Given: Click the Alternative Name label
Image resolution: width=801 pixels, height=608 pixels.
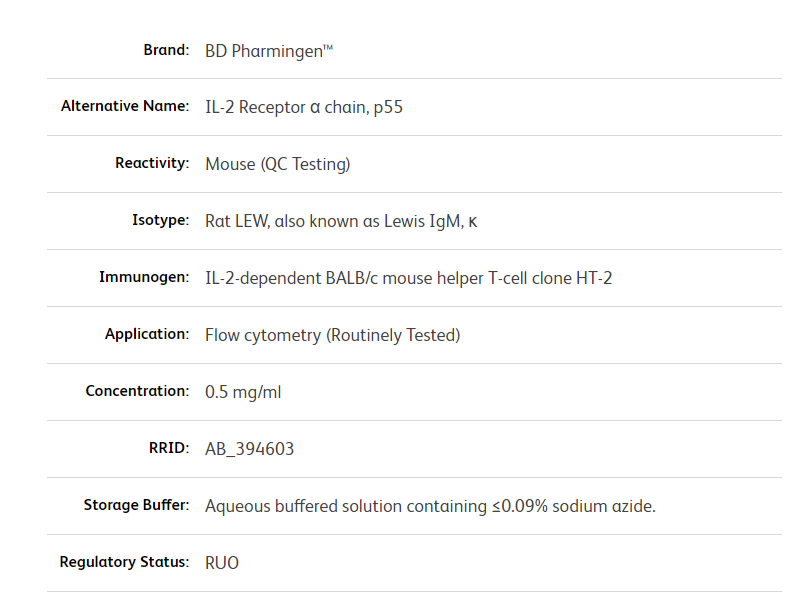Looking at the screenshot, I should point(125,106).
